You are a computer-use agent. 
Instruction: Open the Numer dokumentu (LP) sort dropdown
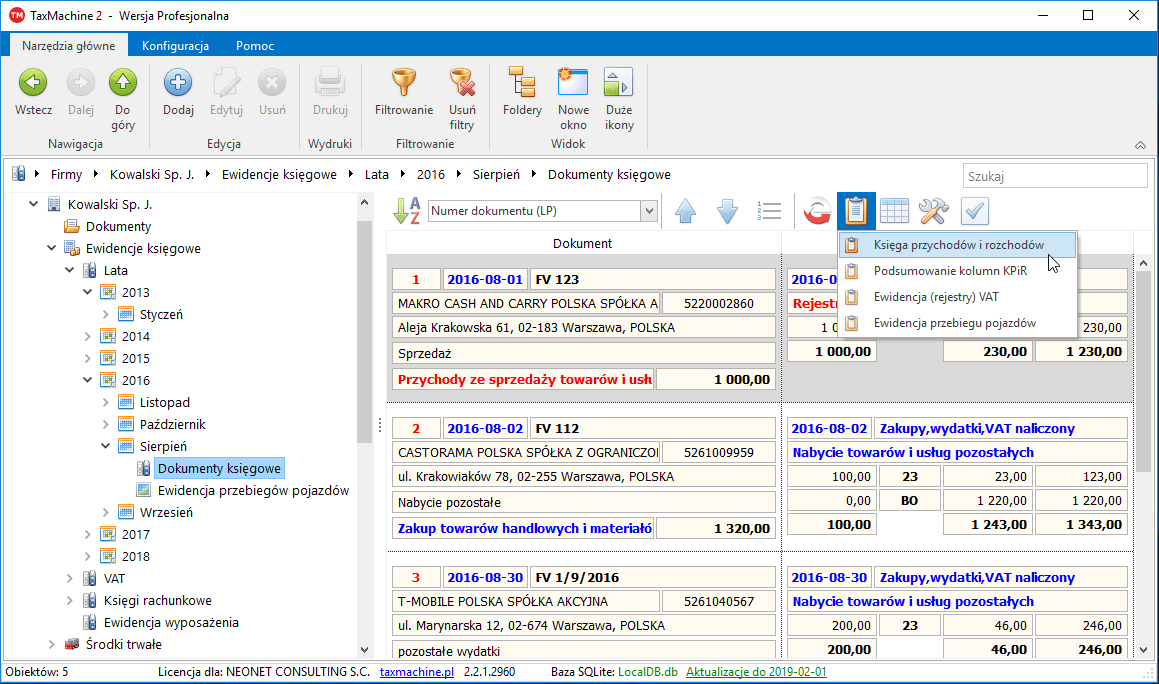coord(648,211)
